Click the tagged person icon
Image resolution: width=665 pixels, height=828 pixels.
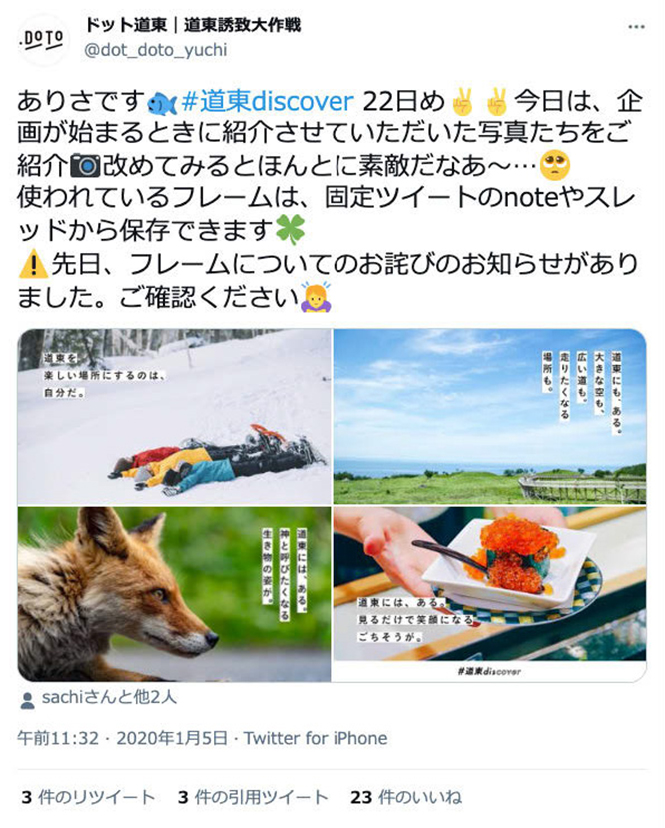[x=27, y=700]
